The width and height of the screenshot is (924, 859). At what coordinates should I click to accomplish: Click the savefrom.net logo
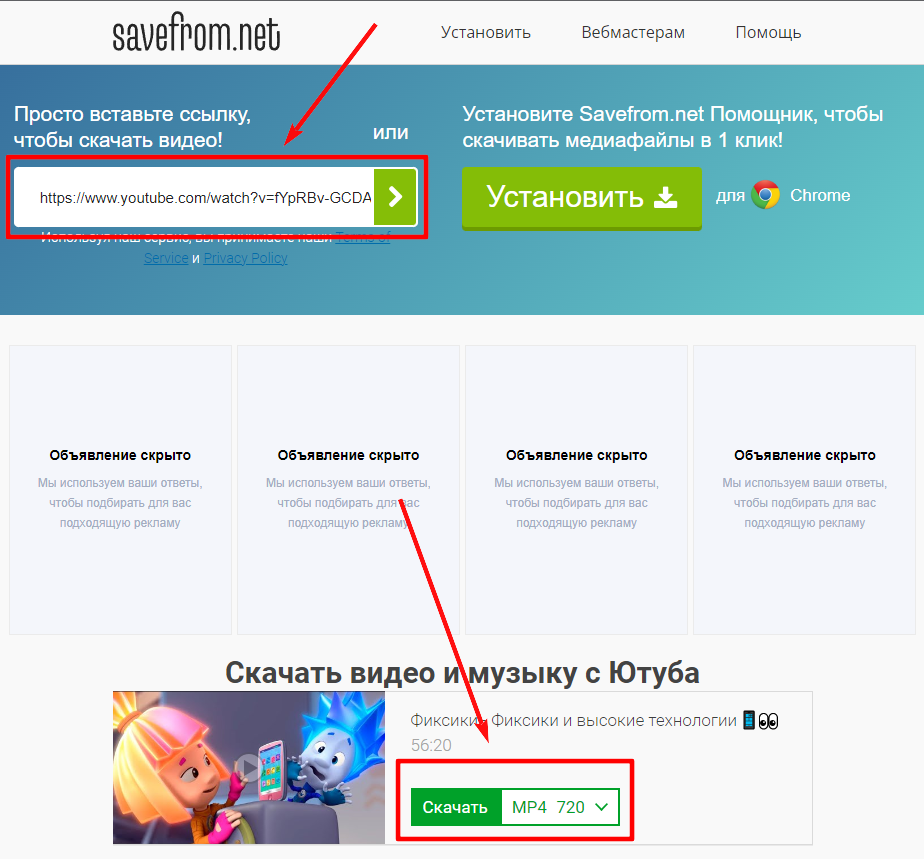pos(196,32)
